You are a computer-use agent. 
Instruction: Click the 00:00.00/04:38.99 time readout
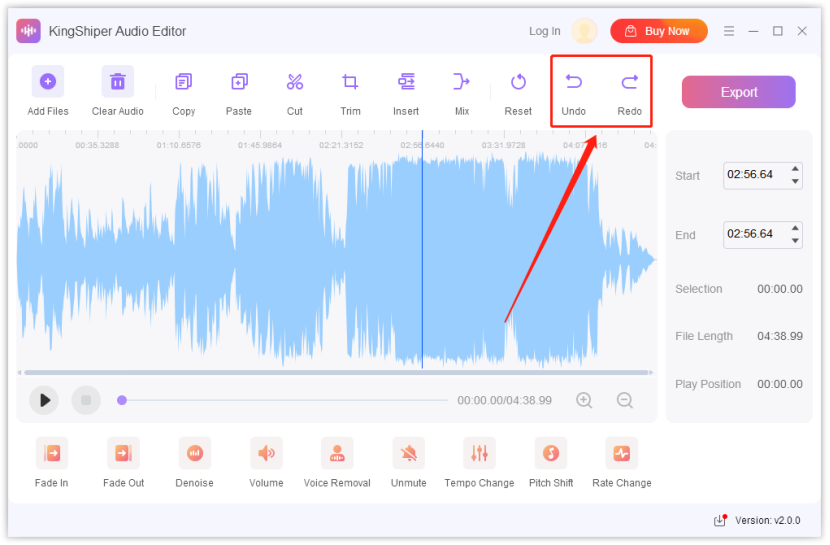(x=504, y=401)
